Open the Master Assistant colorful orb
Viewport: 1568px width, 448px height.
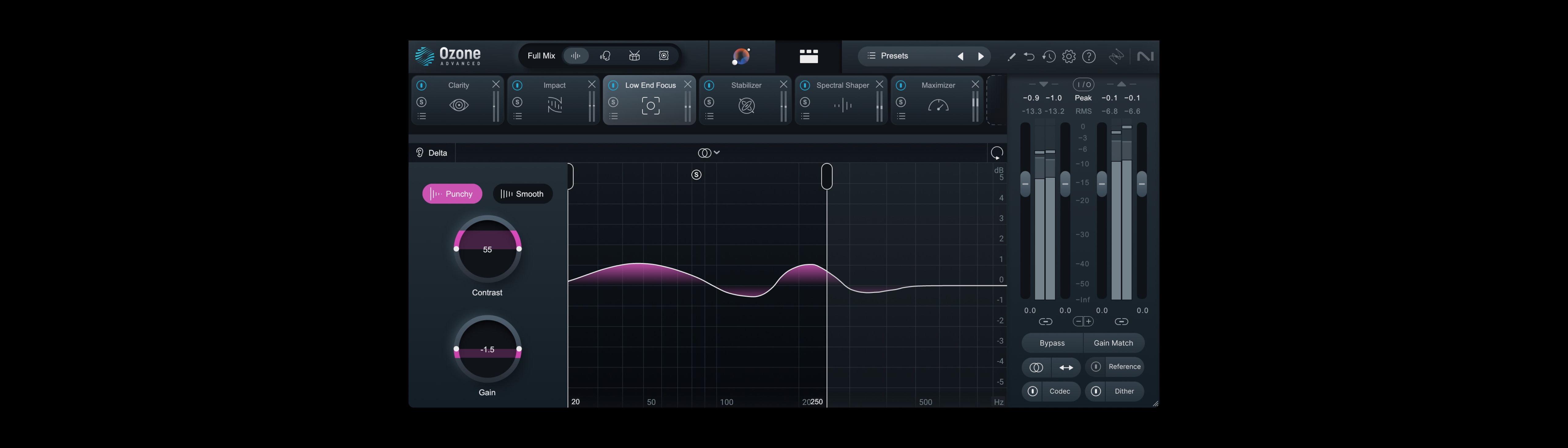point(741,56)
